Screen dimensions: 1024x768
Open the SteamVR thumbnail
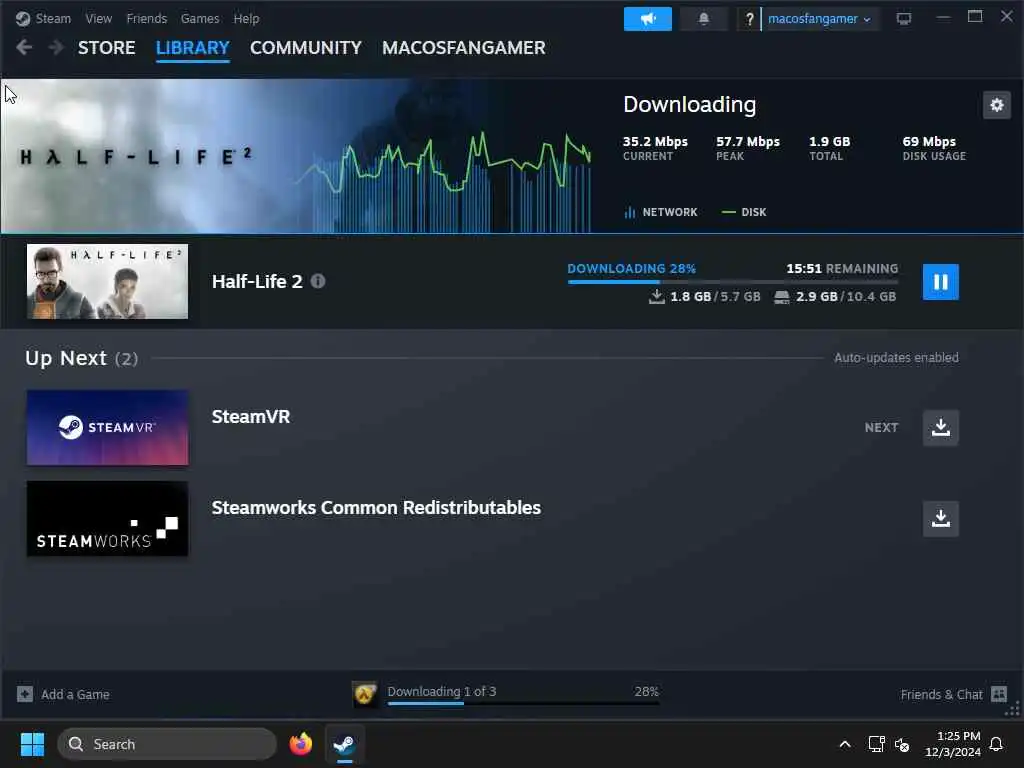[107, 428]
